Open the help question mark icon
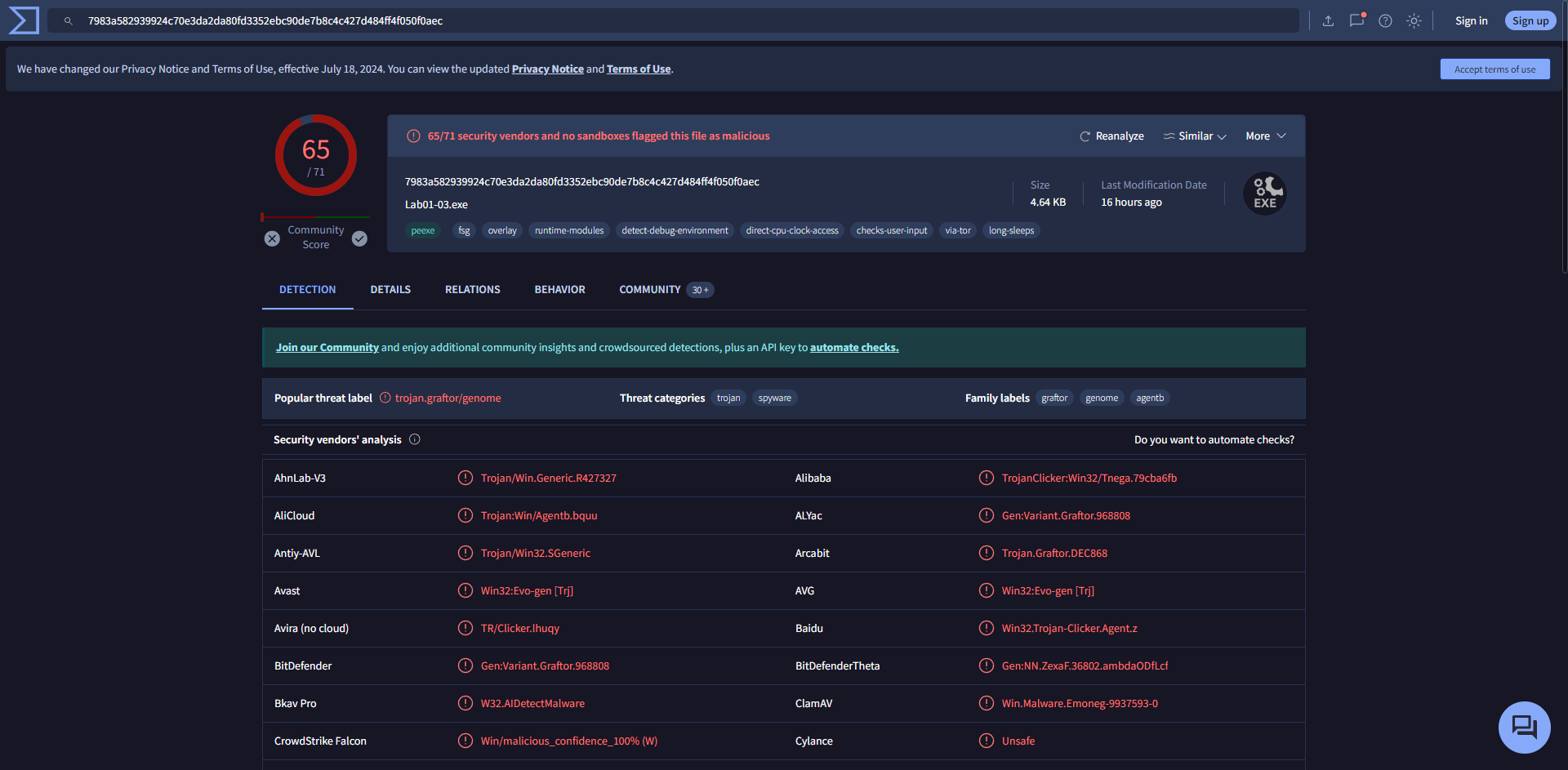The width and height of the screenshot is (1568, 770). point(1385,21)
